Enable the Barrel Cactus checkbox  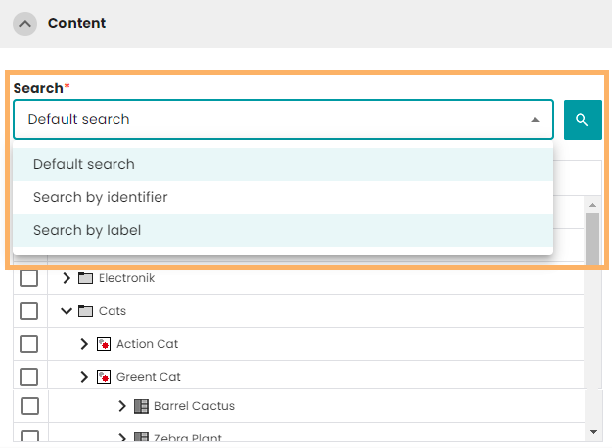(29, 406)
